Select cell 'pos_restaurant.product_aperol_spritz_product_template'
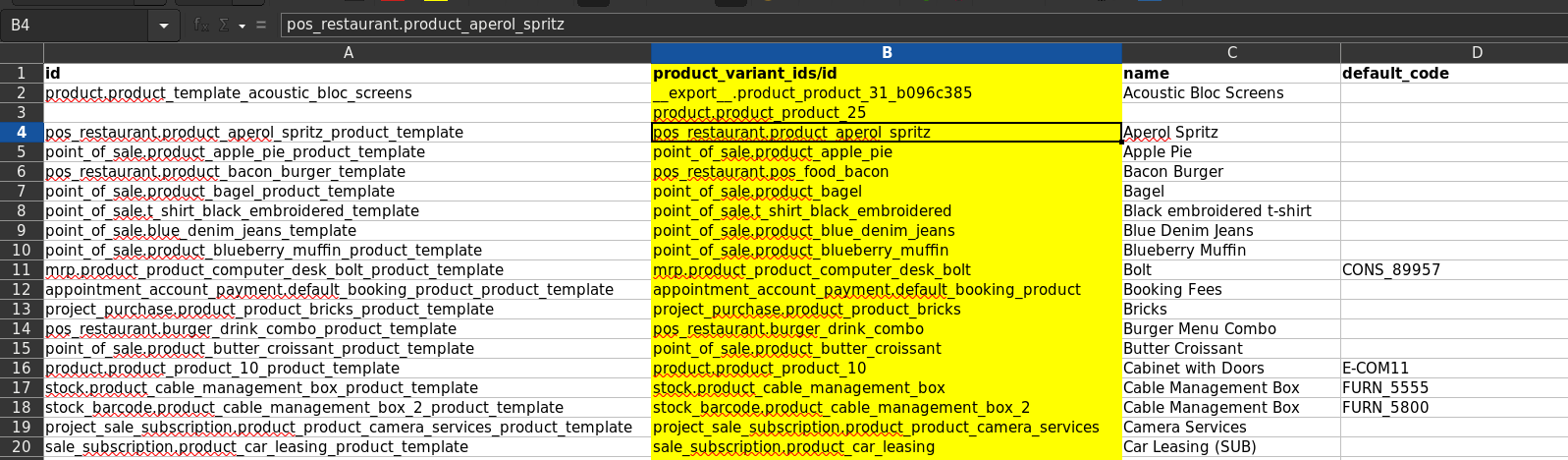Image resolution: width=1568 pixels, height=460 pixels. (x=348, y=132)
